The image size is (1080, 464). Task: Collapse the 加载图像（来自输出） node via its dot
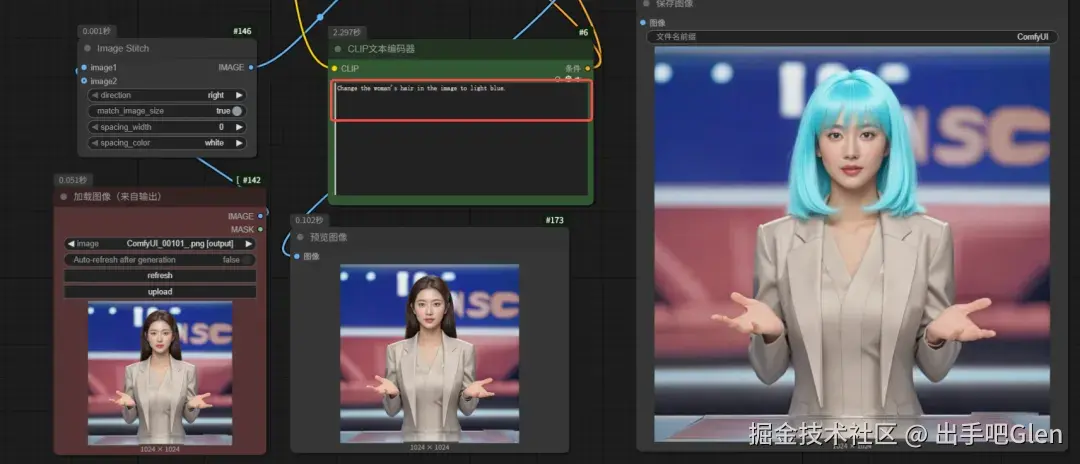point(64,196)
